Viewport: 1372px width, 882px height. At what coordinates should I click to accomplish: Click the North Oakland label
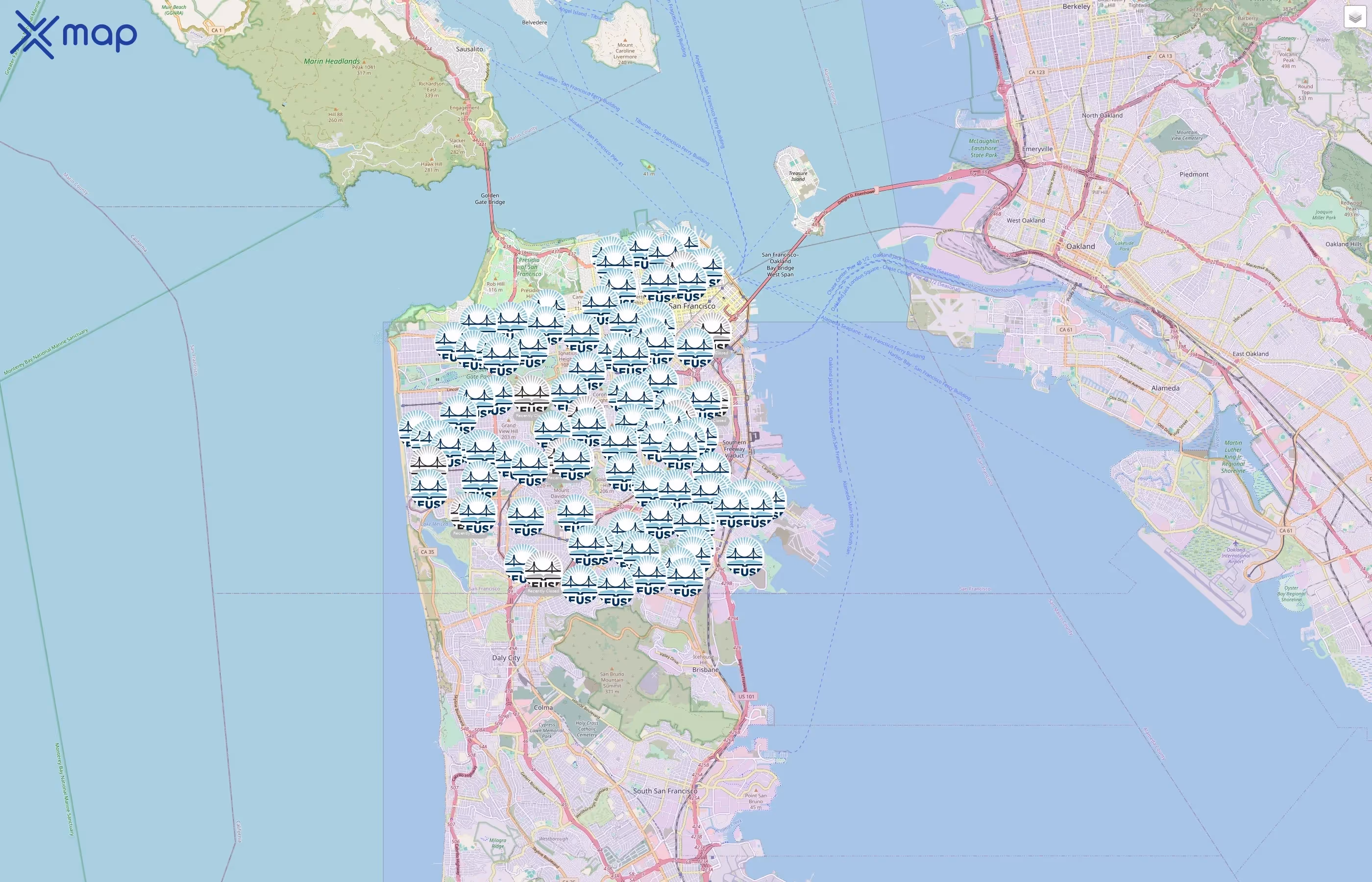coord(1102,116)
